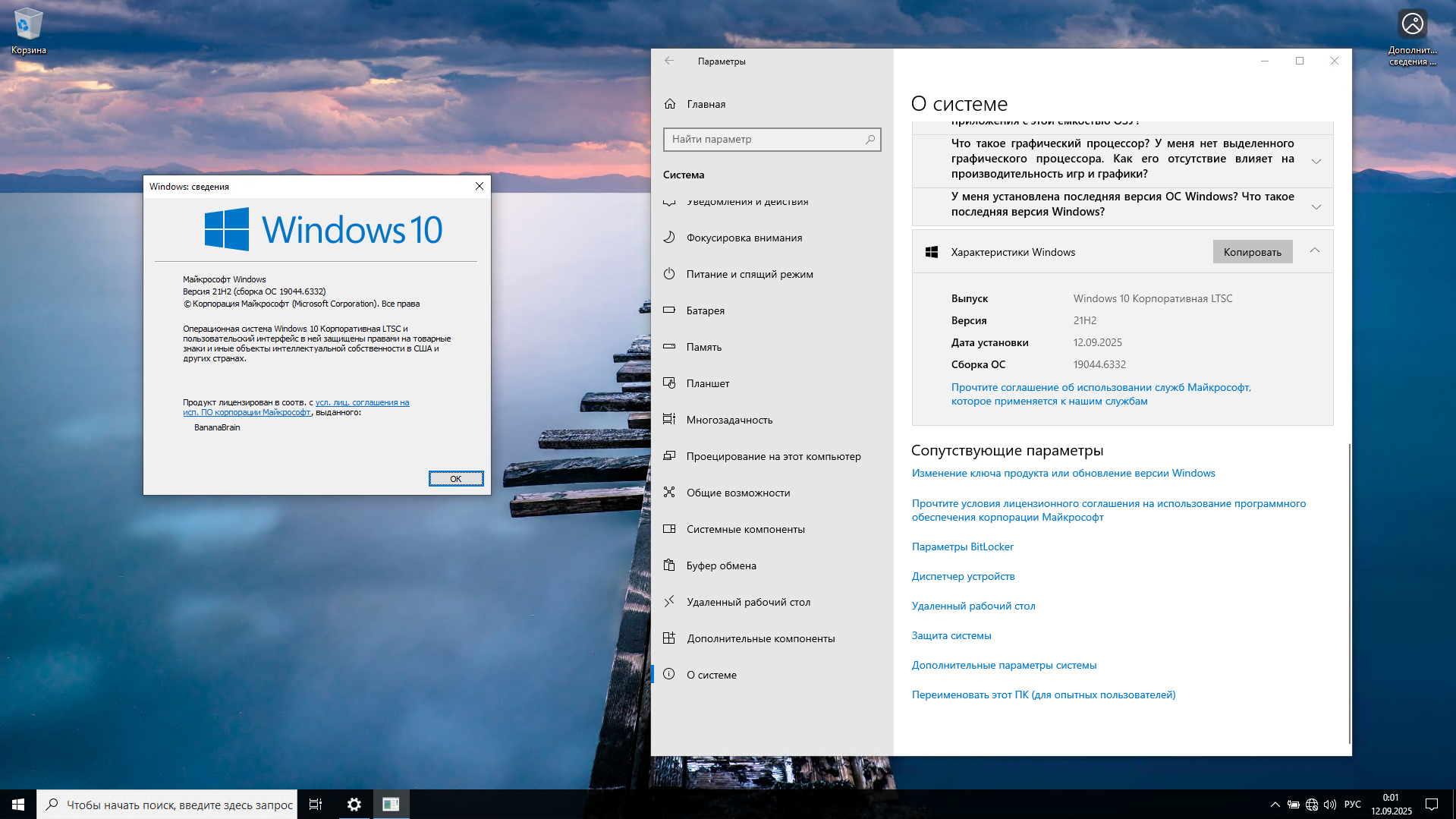Open Изменение ключа продукта link
Image resolution: width=1456 pixels, height=819 pixels.
(x=1063, y=473)
